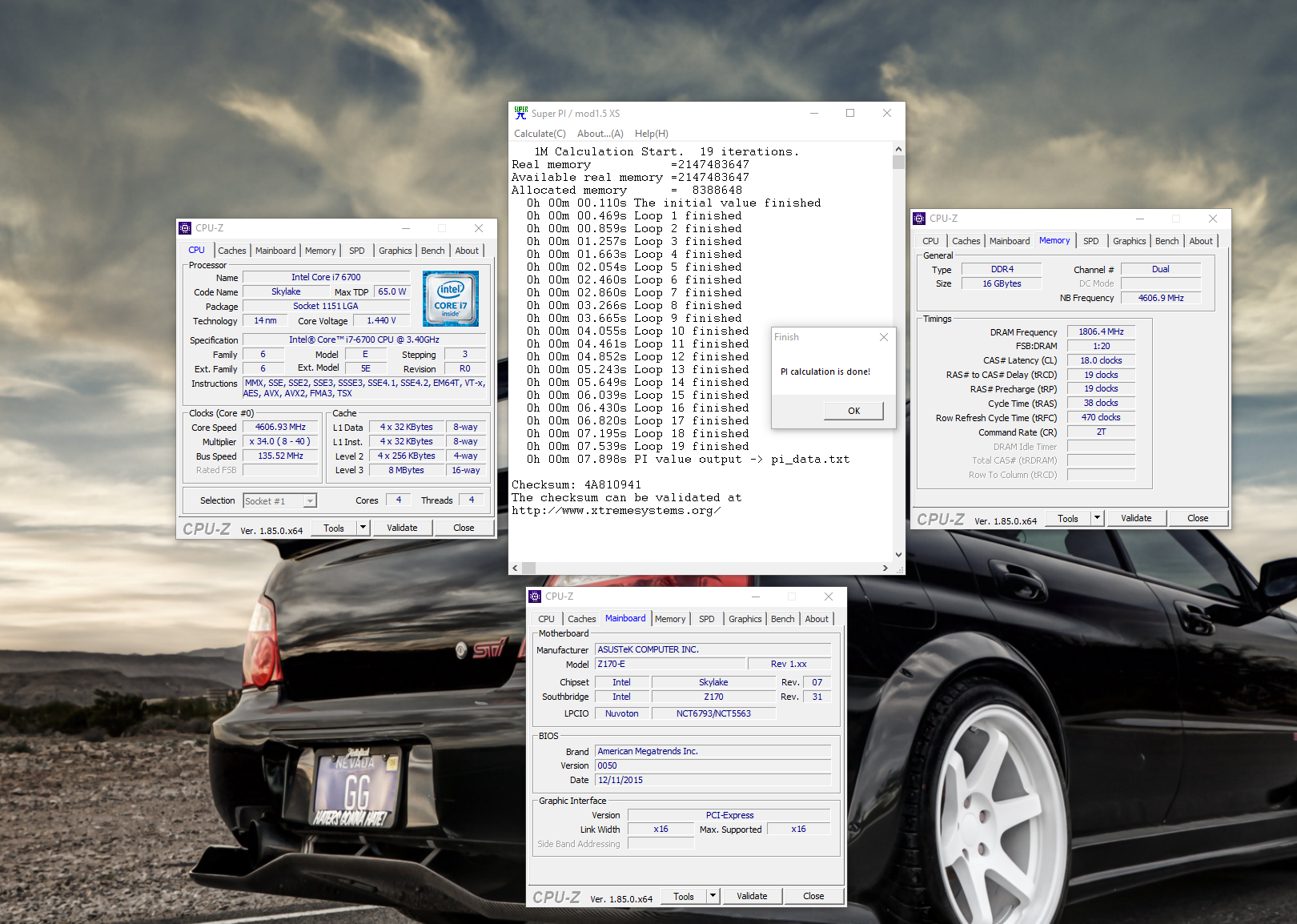
Task: Close the Finish dialog with the X
Action: [x=884, y=337]
